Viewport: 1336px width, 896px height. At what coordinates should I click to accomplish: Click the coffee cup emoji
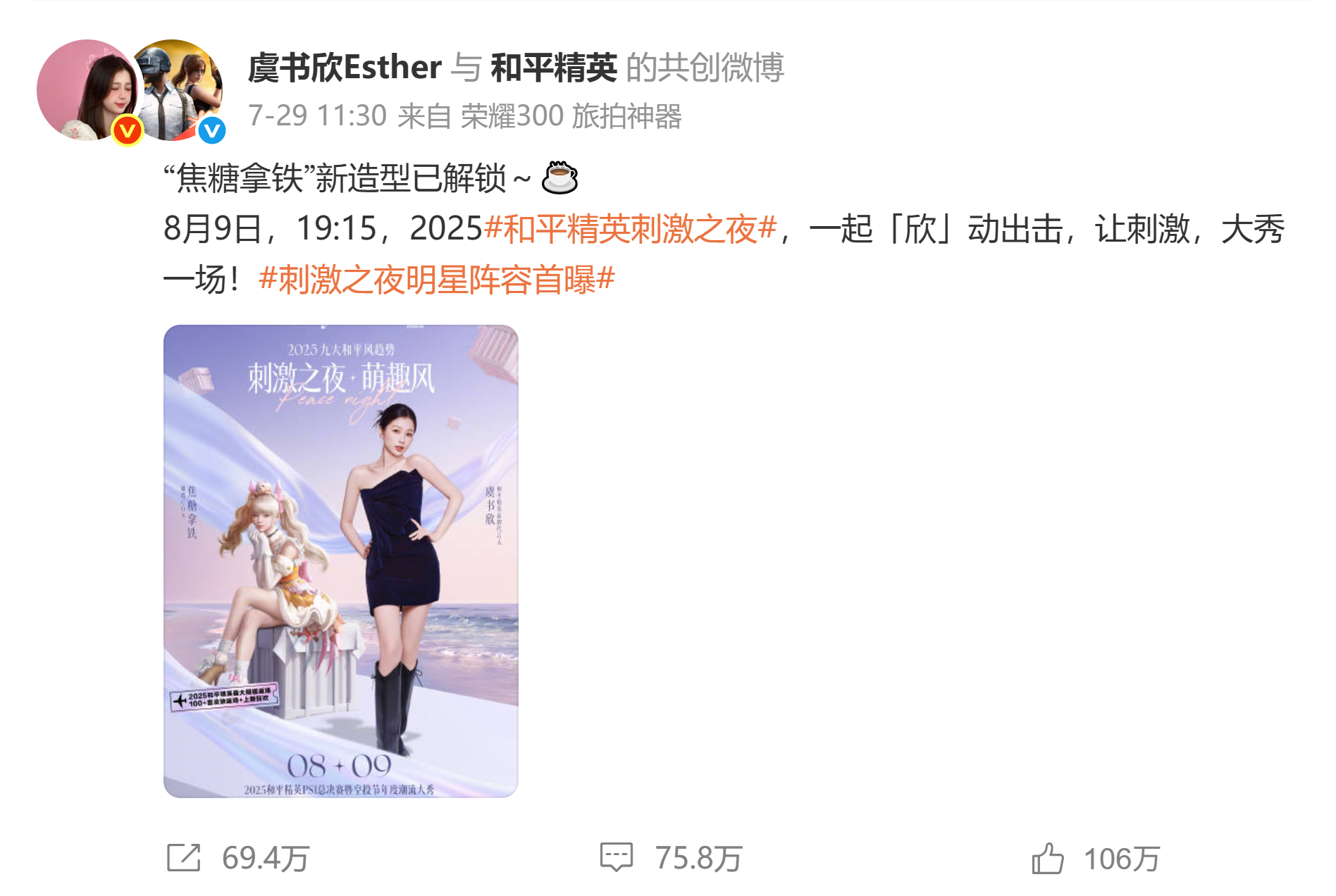click(x=559, y=178)
